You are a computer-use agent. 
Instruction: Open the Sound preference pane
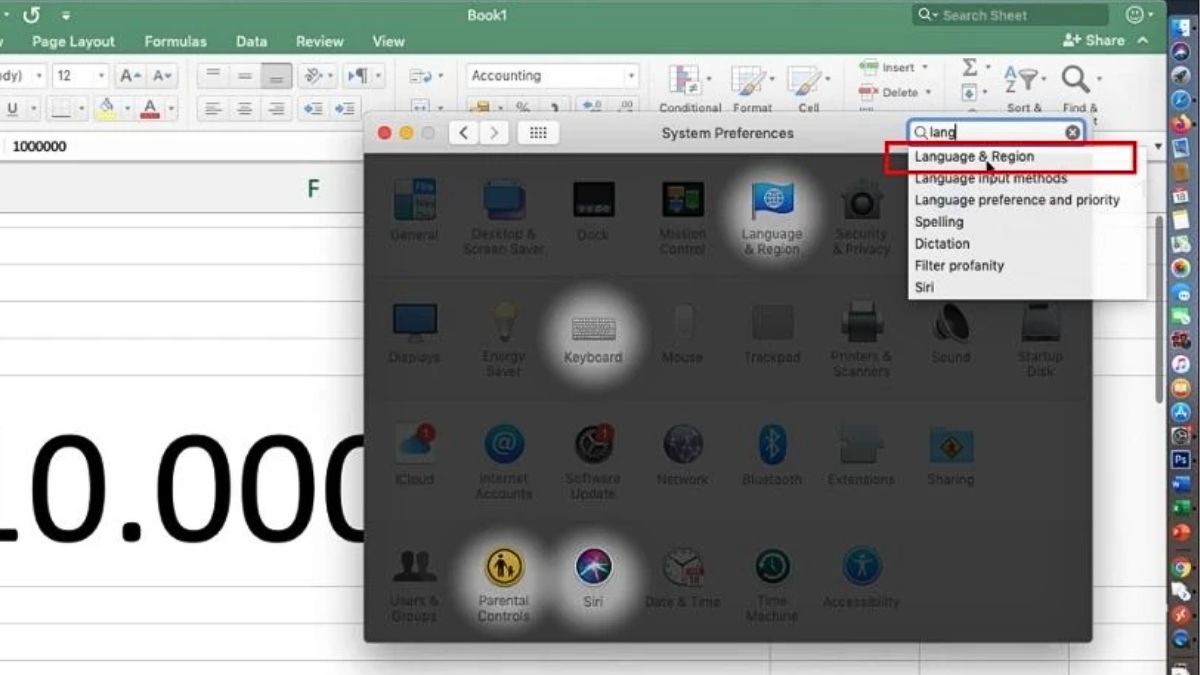tap(950, 334)
